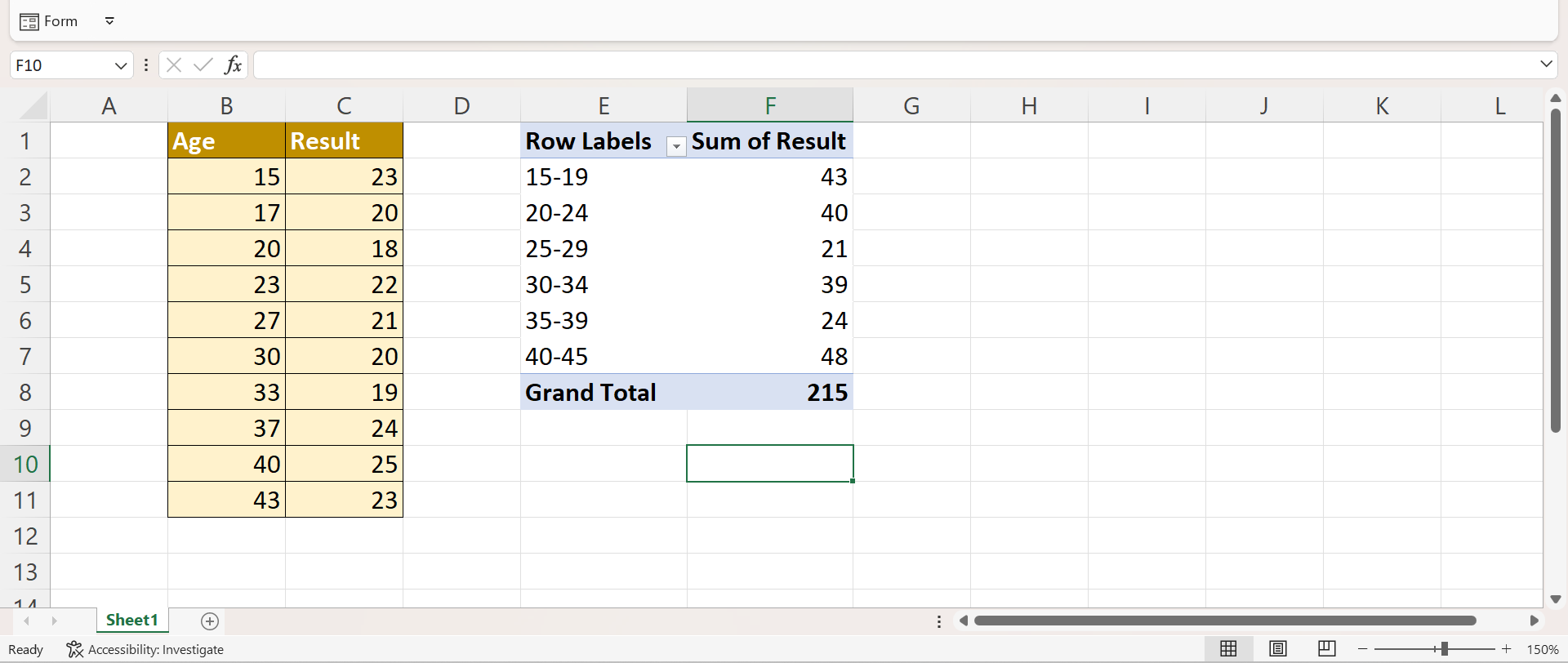Select the column F header
The image size is (1568, 663).
pyautogui.click(x=769, y=106)
